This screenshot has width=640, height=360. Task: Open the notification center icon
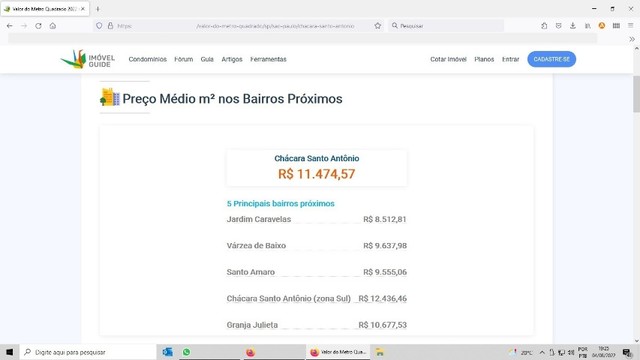point(627,352)
